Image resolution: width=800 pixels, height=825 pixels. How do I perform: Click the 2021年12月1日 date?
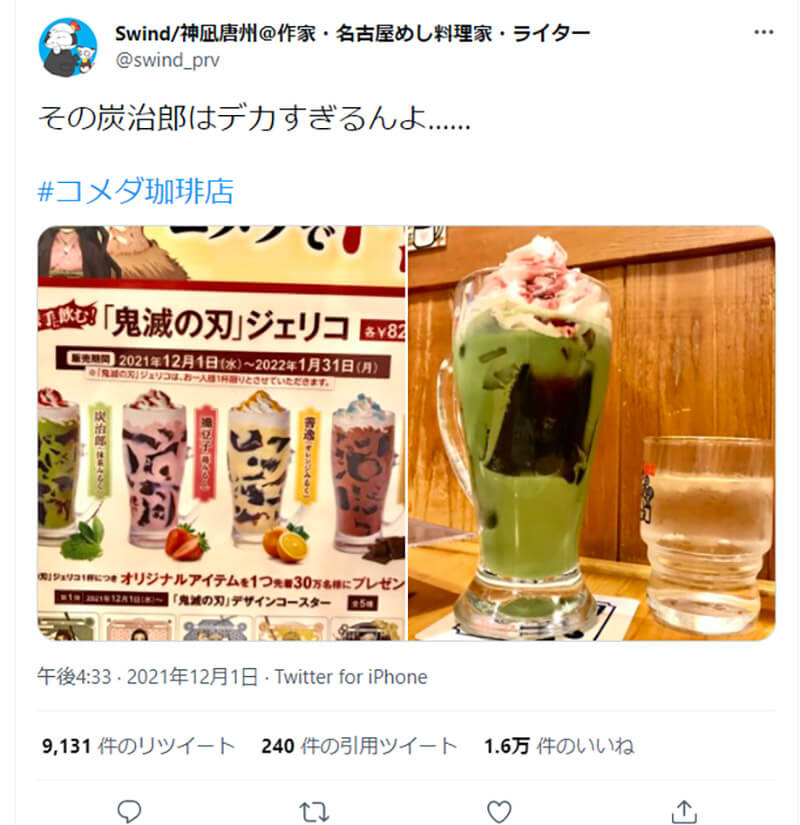click(192, 677)
